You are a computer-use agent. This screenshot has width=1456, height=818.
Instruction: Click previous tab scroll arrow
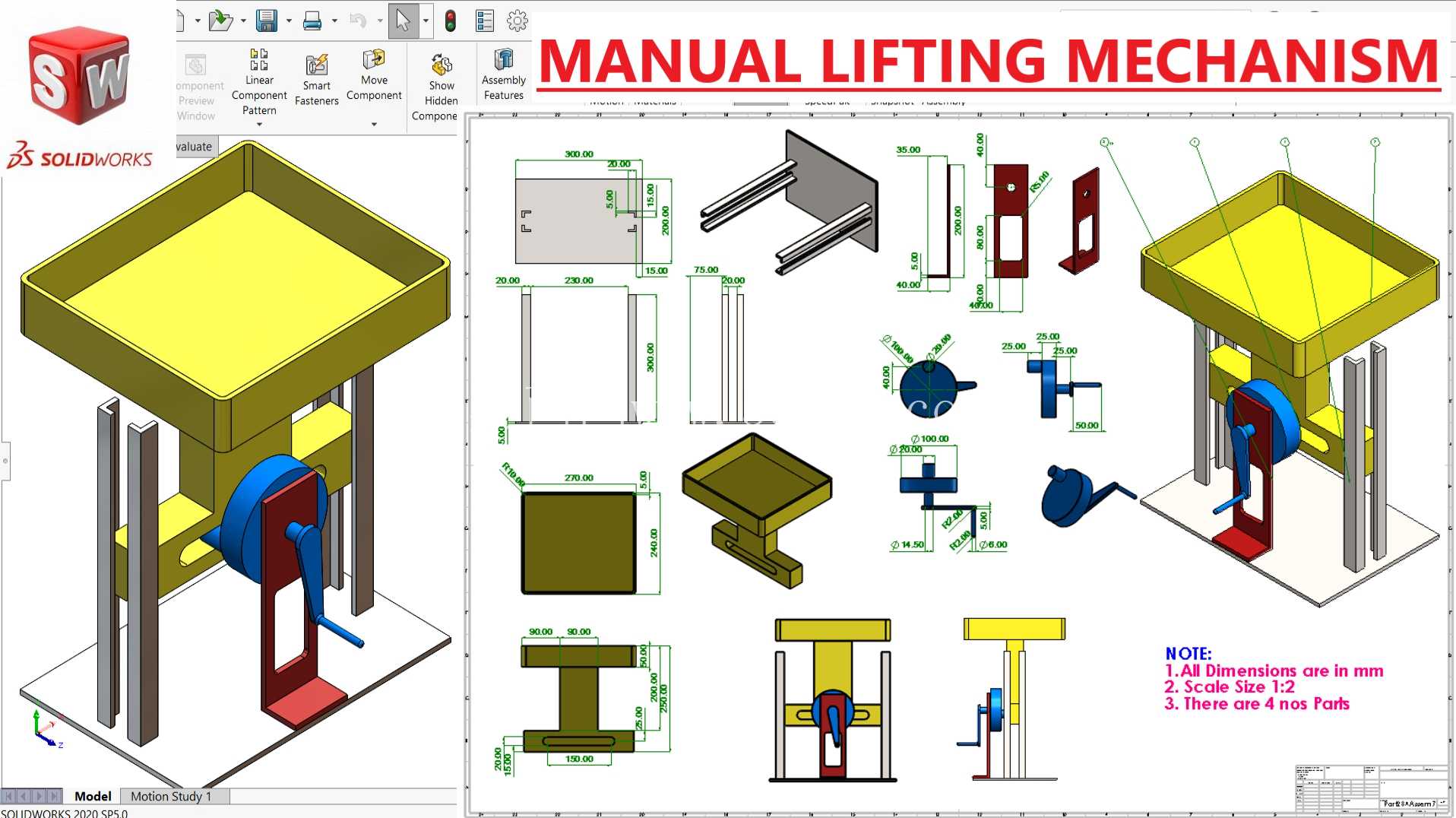[24, 796]
